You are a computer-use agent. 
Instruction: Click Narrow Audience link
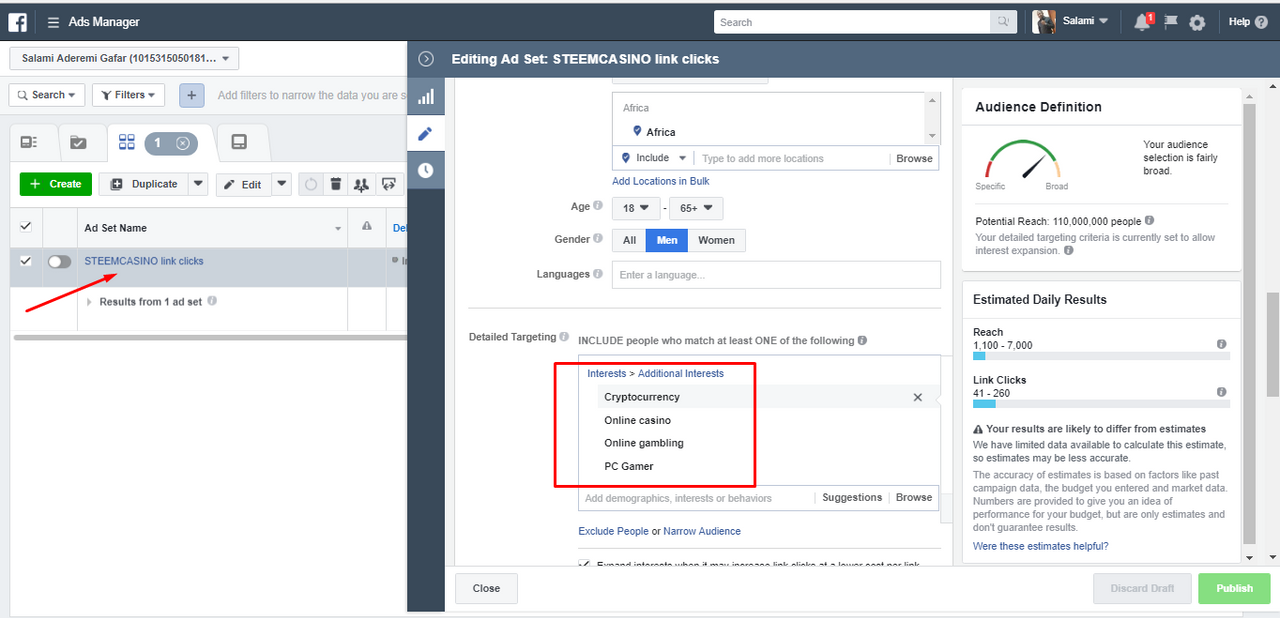(x=702, y=531)
